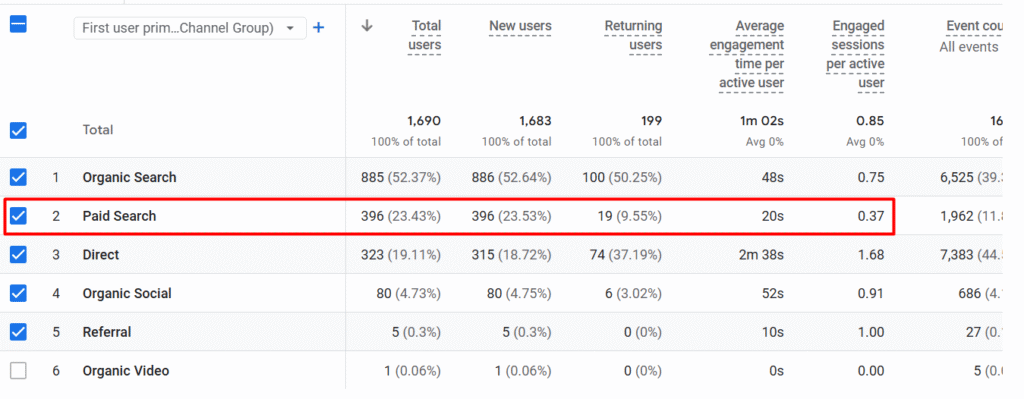Screen dimensions: 1024x399
Task: Click Organic Social total users 80 (4.73%)
Action: [x=409, y=294]
